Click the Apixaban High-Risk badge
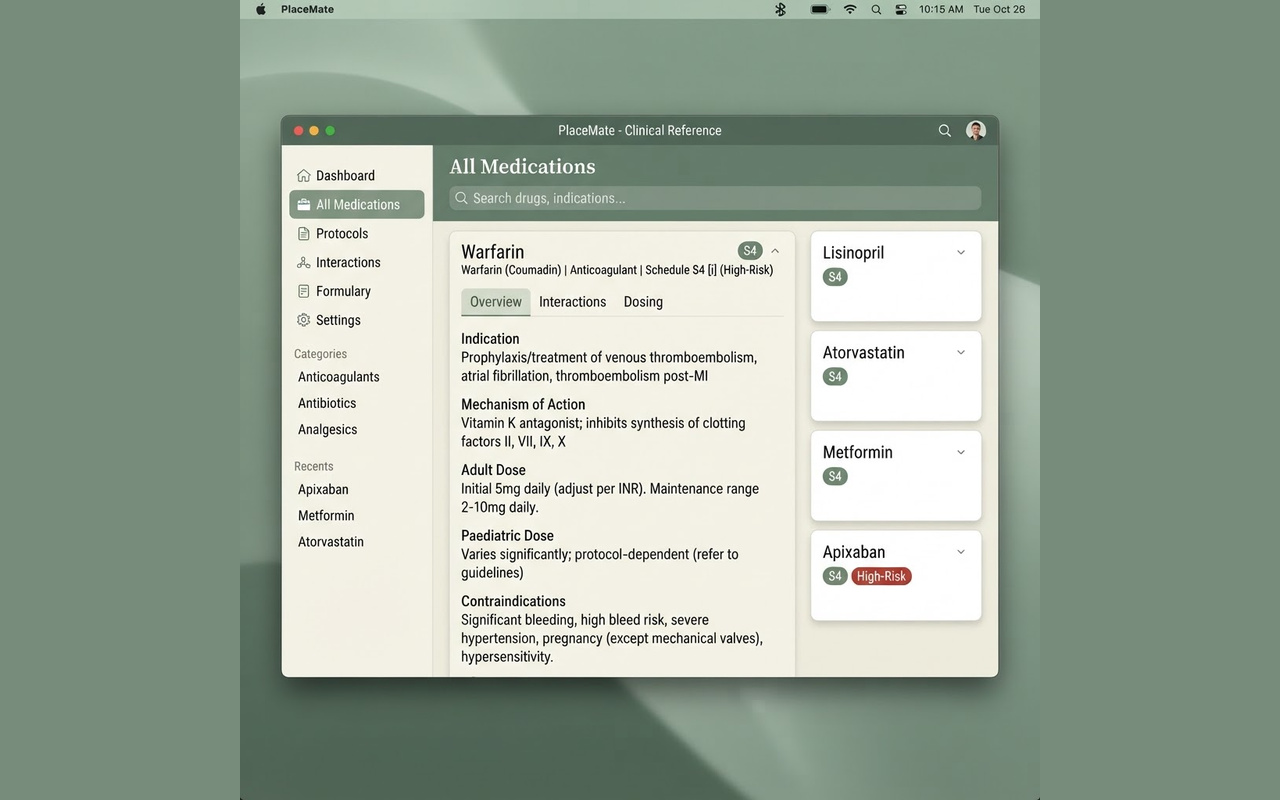1280x800 pixels. [x=881, y=576]
